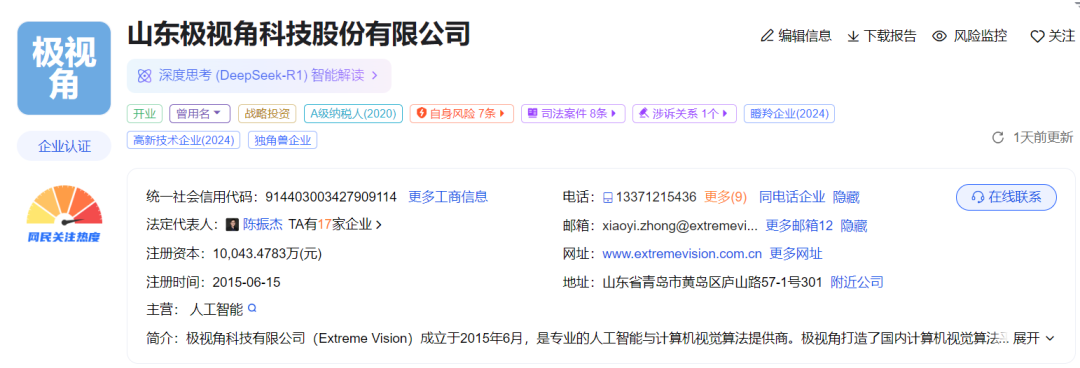
Task: Click the heart icon to follow the company
Action: [x=1037, y=37]
